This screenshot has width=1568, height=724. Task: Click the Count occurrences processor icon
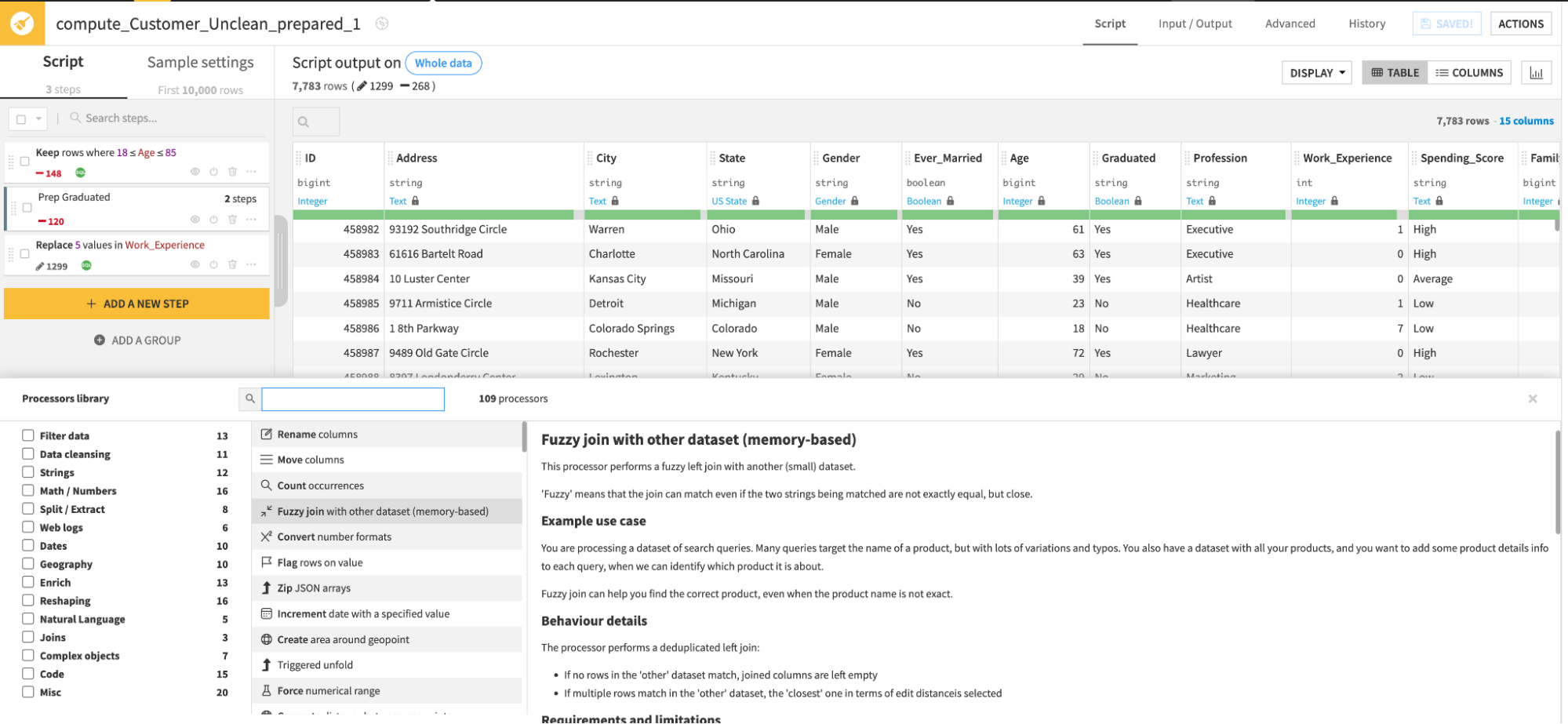(x=267, y=485)
